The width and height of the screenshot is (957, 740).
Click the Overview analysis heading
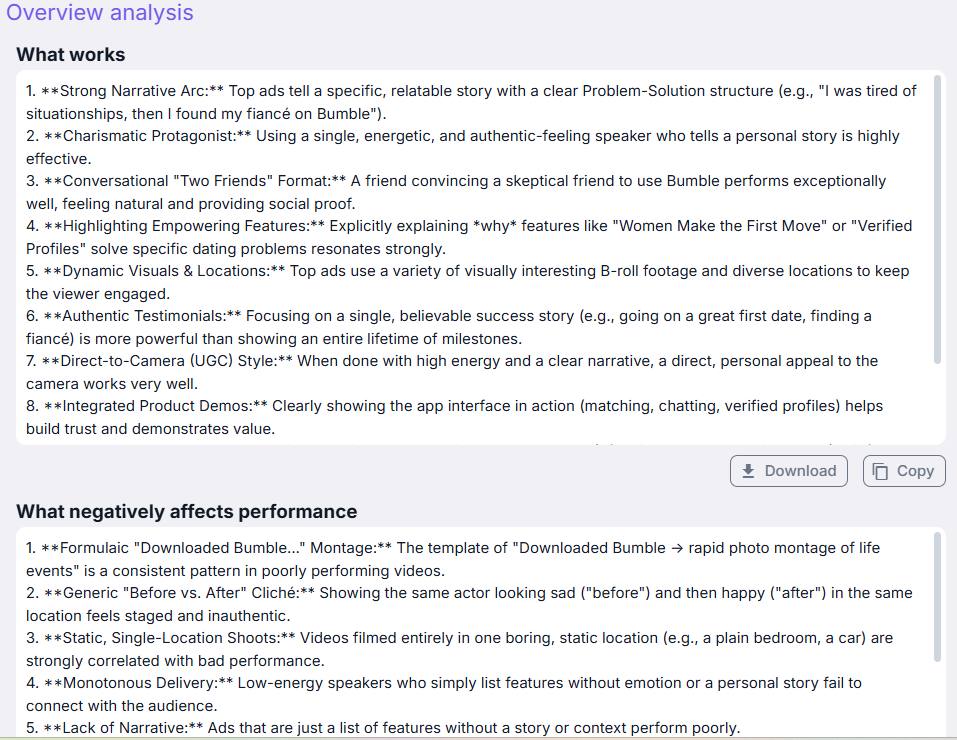100,13
